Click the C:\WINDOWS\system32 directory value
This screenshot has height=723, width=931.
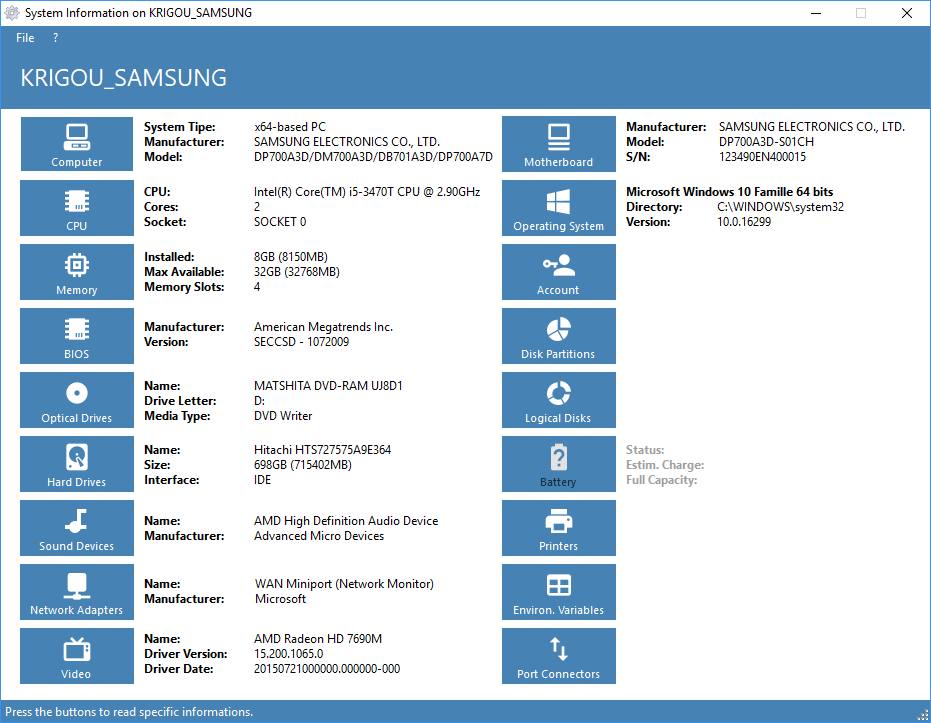tap(780, 207)
